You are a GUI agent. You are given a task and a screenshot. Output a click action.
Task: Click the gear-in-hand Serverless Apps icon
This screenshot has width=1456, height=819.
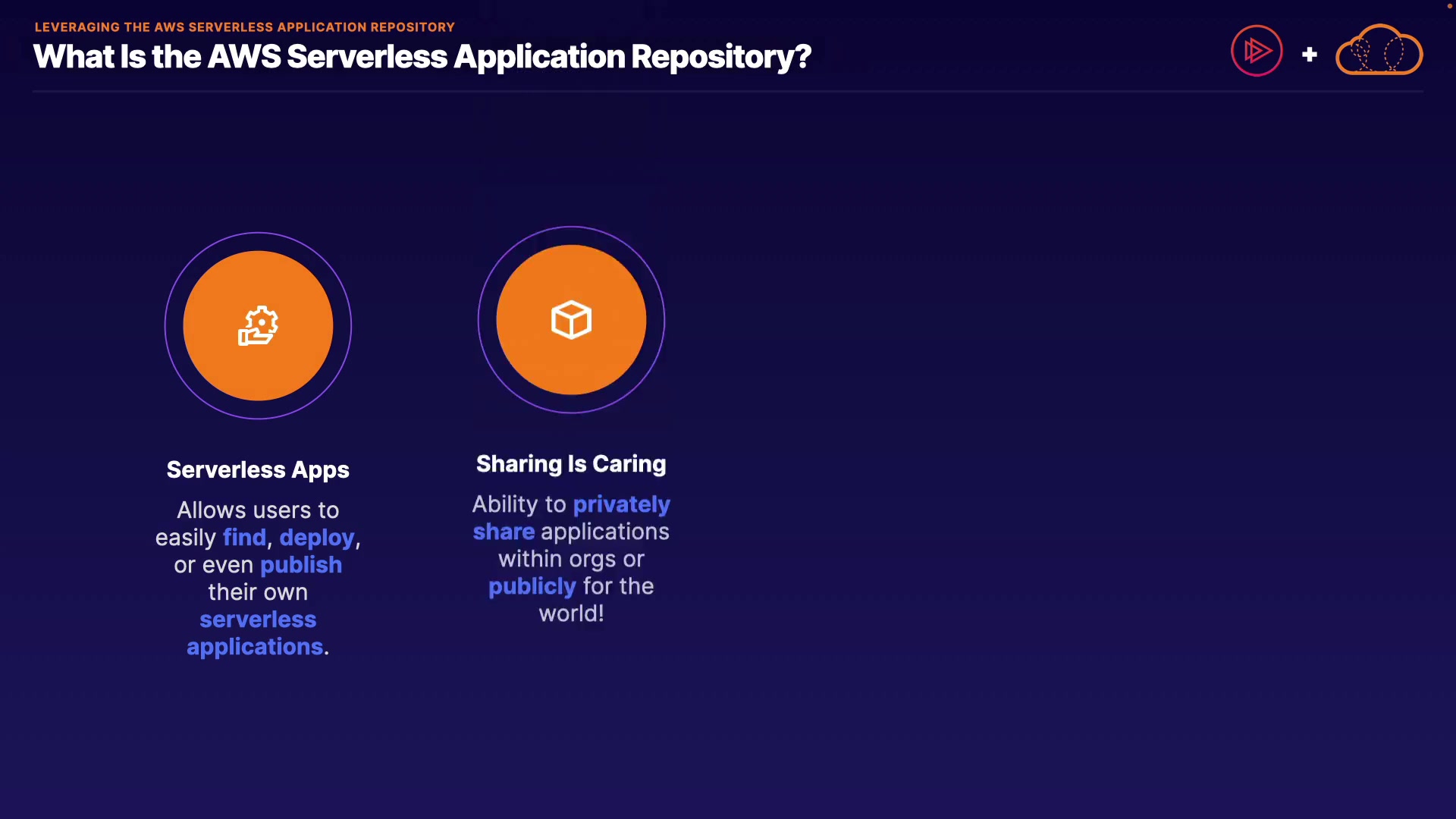(x=258, y=325)
